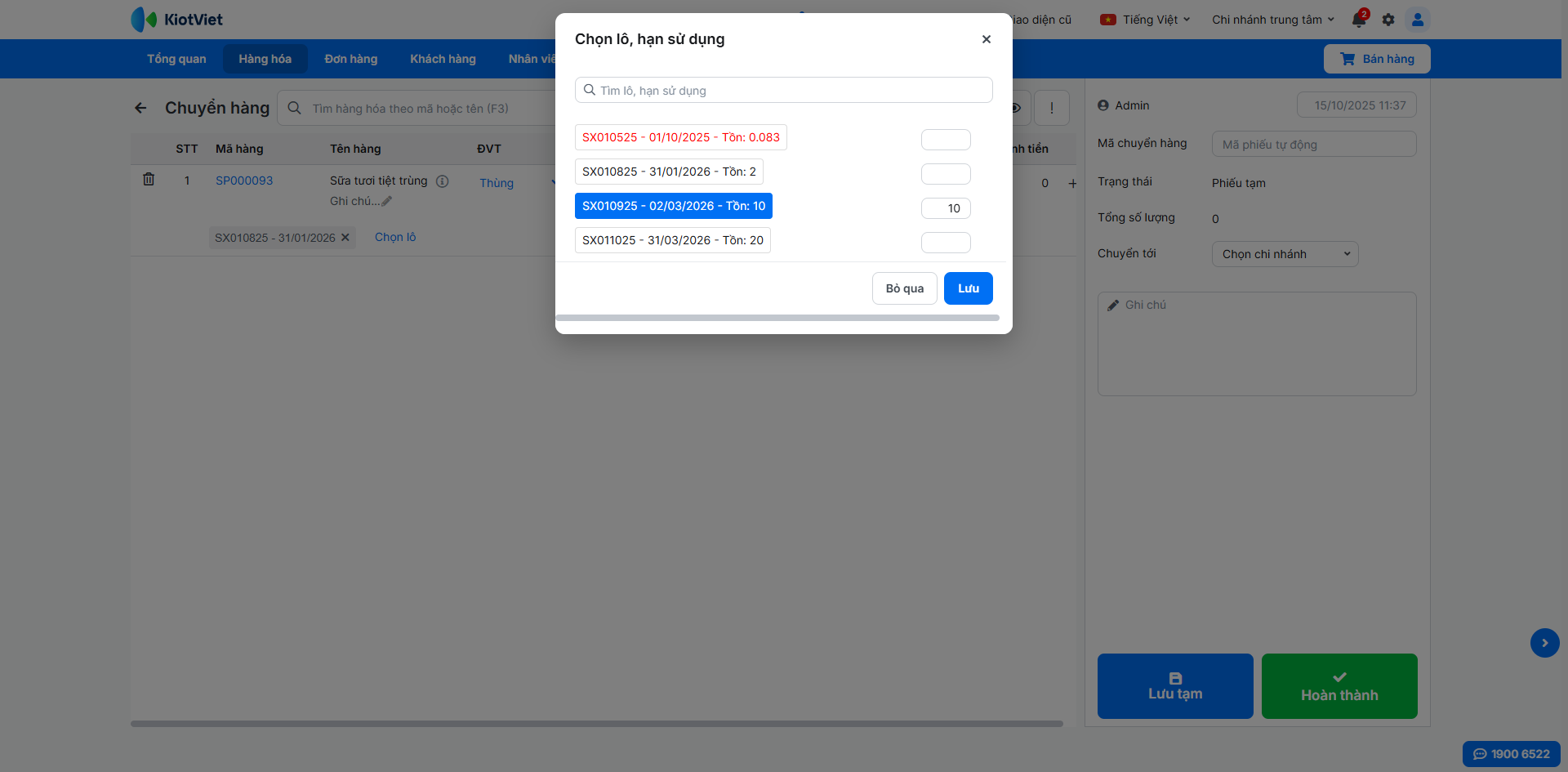Delete row for SP000093
Screen dimensions: 1568x772
coord(149,179)
